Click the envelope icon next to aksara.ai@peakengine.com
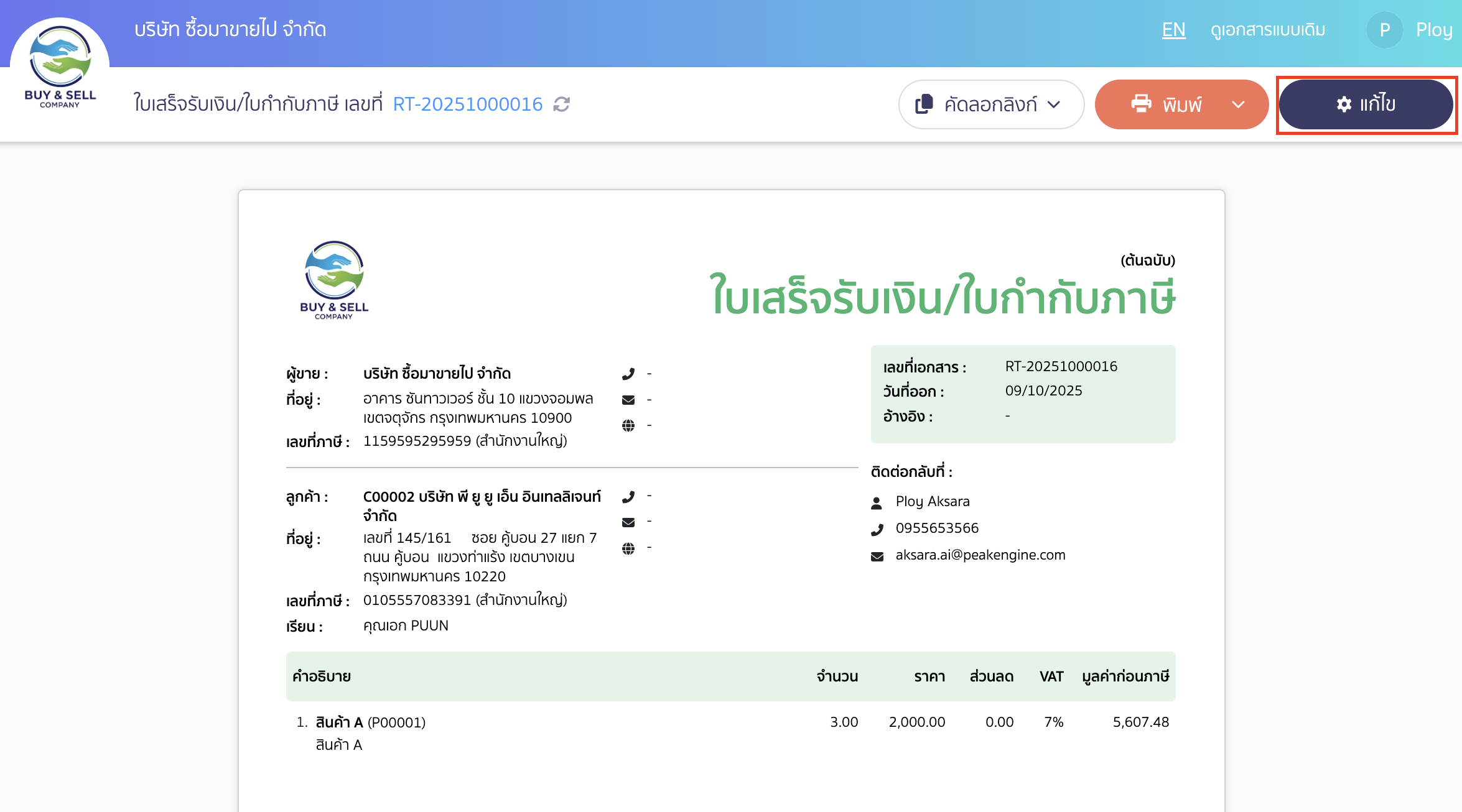 click(877, 555)
